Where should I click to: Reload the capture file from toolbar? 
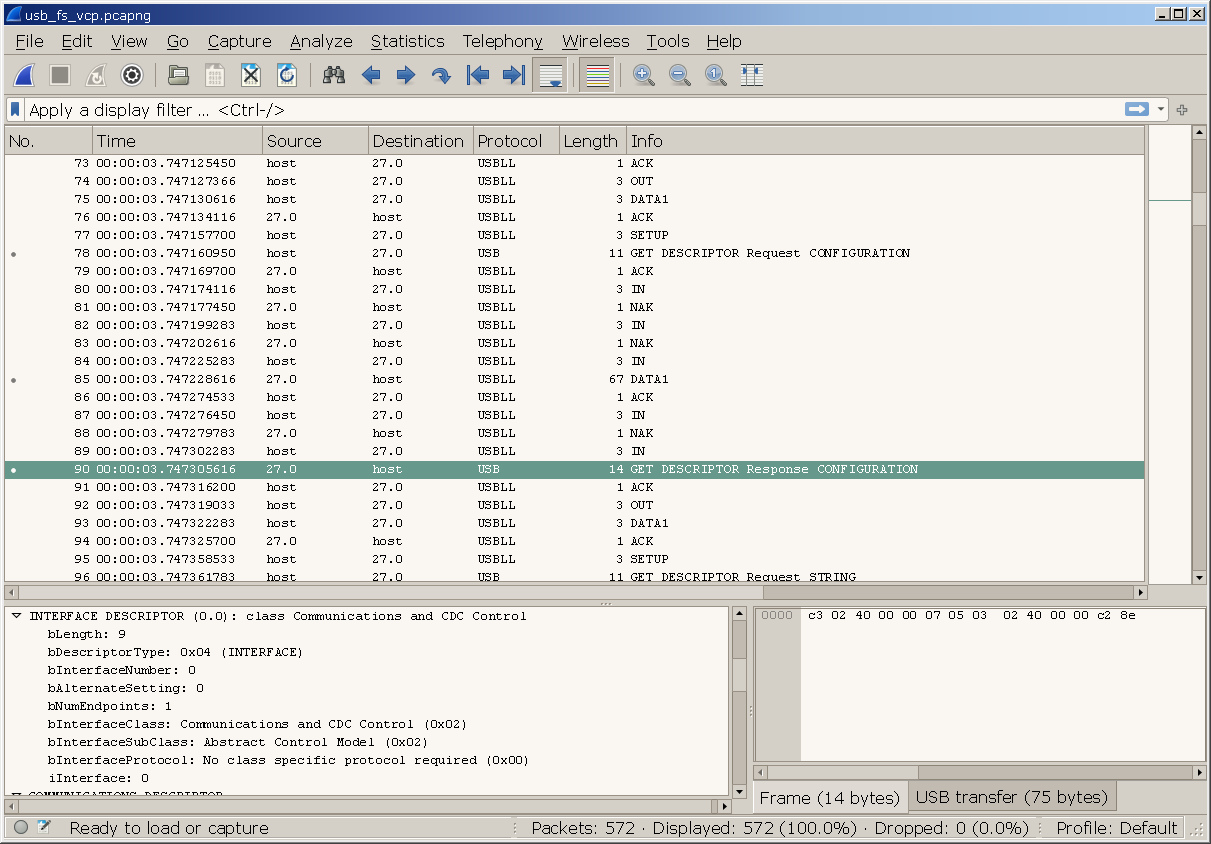(x=287, y=76)
